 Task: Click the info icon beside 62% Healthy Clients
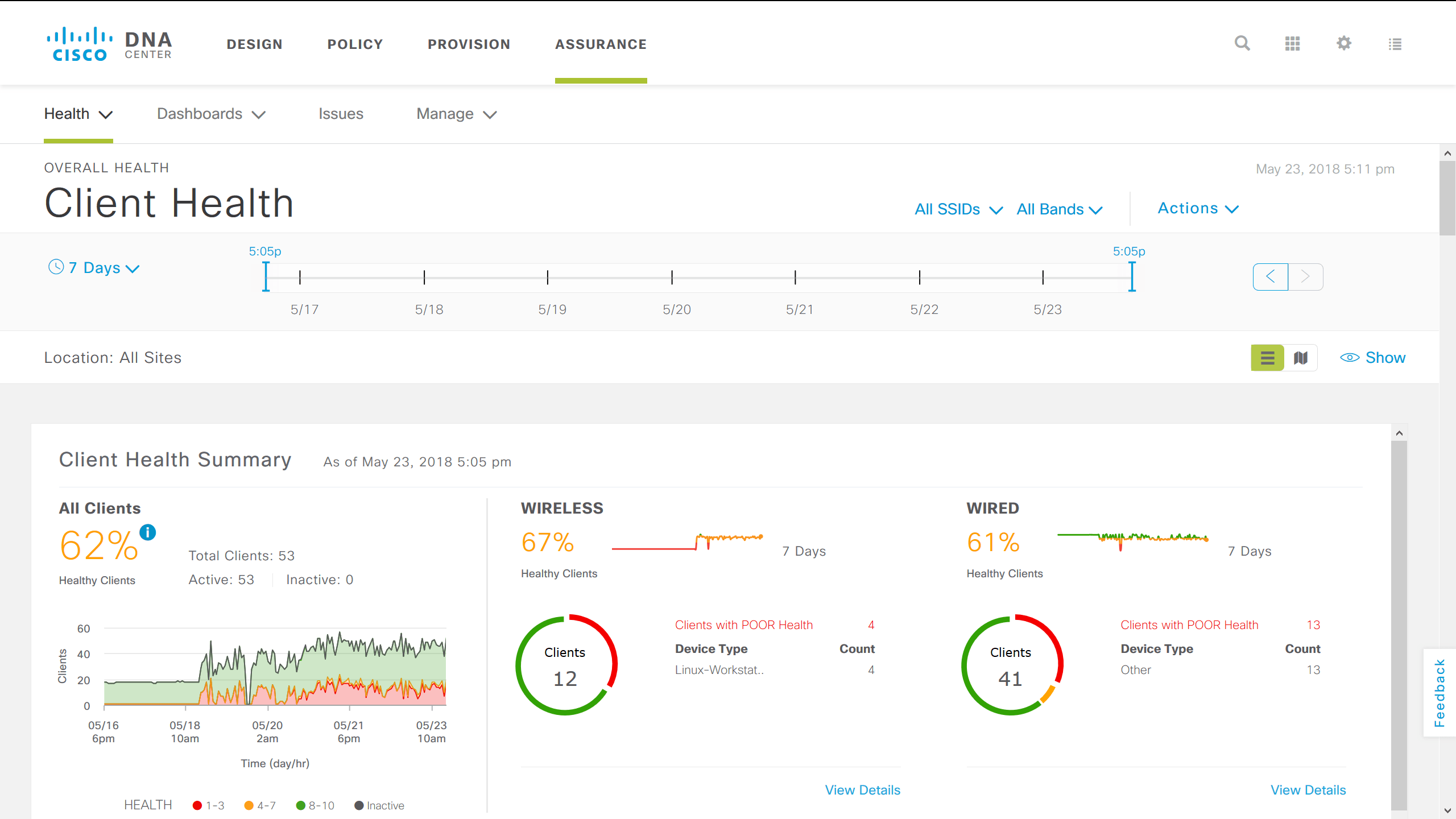point(147,532)
